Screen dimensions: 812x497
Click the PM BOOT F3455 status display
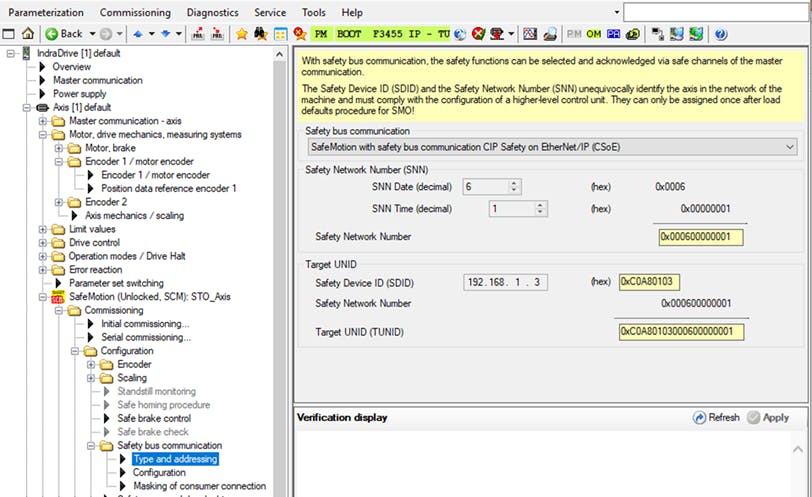pos(381,34)
